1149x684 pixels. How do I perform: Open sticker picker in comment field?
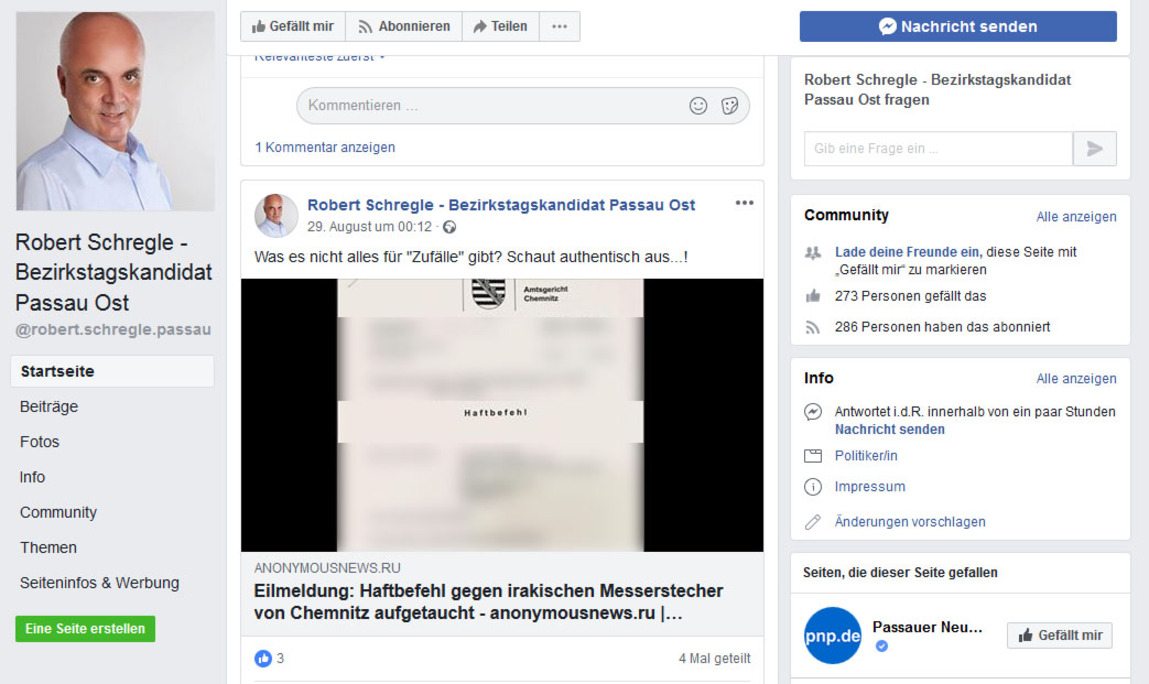pyautogui.click(x=730, y=106)
